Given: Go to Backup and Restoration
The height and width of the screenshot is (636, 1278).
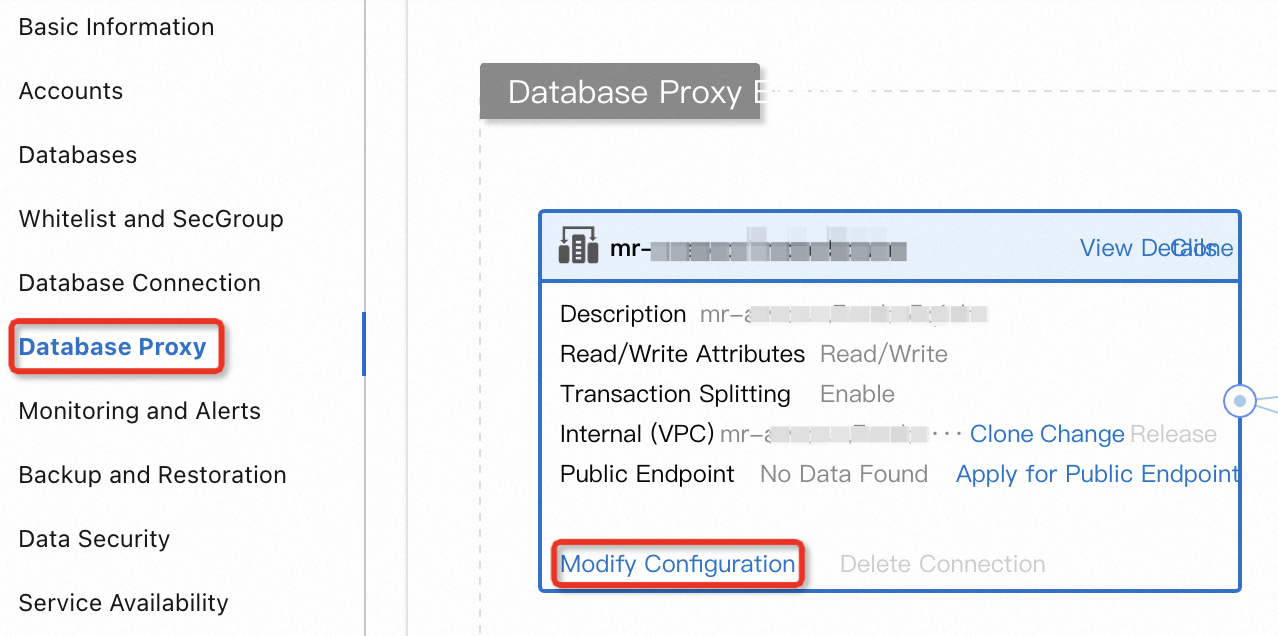Looking at the screenshot, I should (152, 475).
